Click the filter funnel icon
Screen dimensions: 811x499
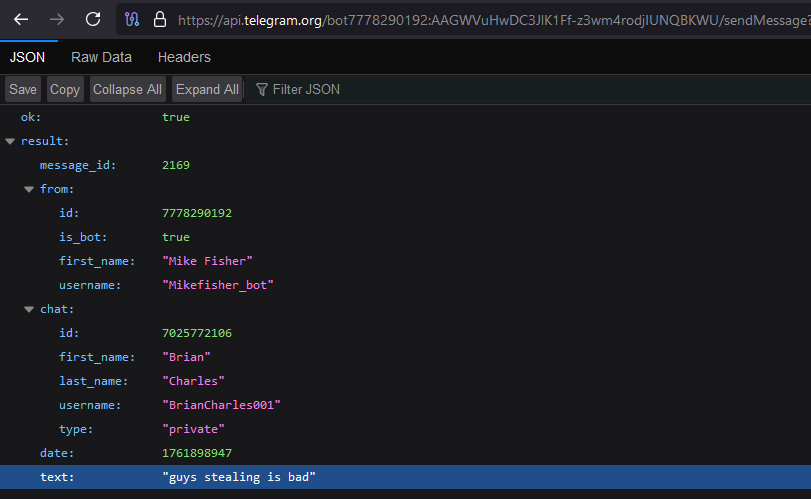click(x=262, y=90)
